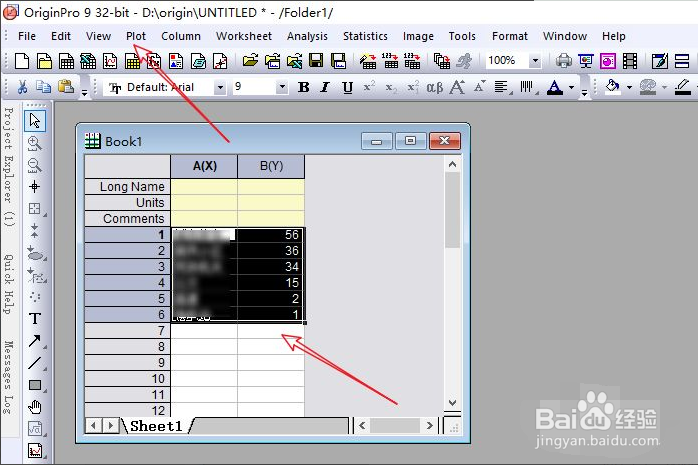Click the Save Template icon
This screenshot has height=465, width=698.
point(338,61)
